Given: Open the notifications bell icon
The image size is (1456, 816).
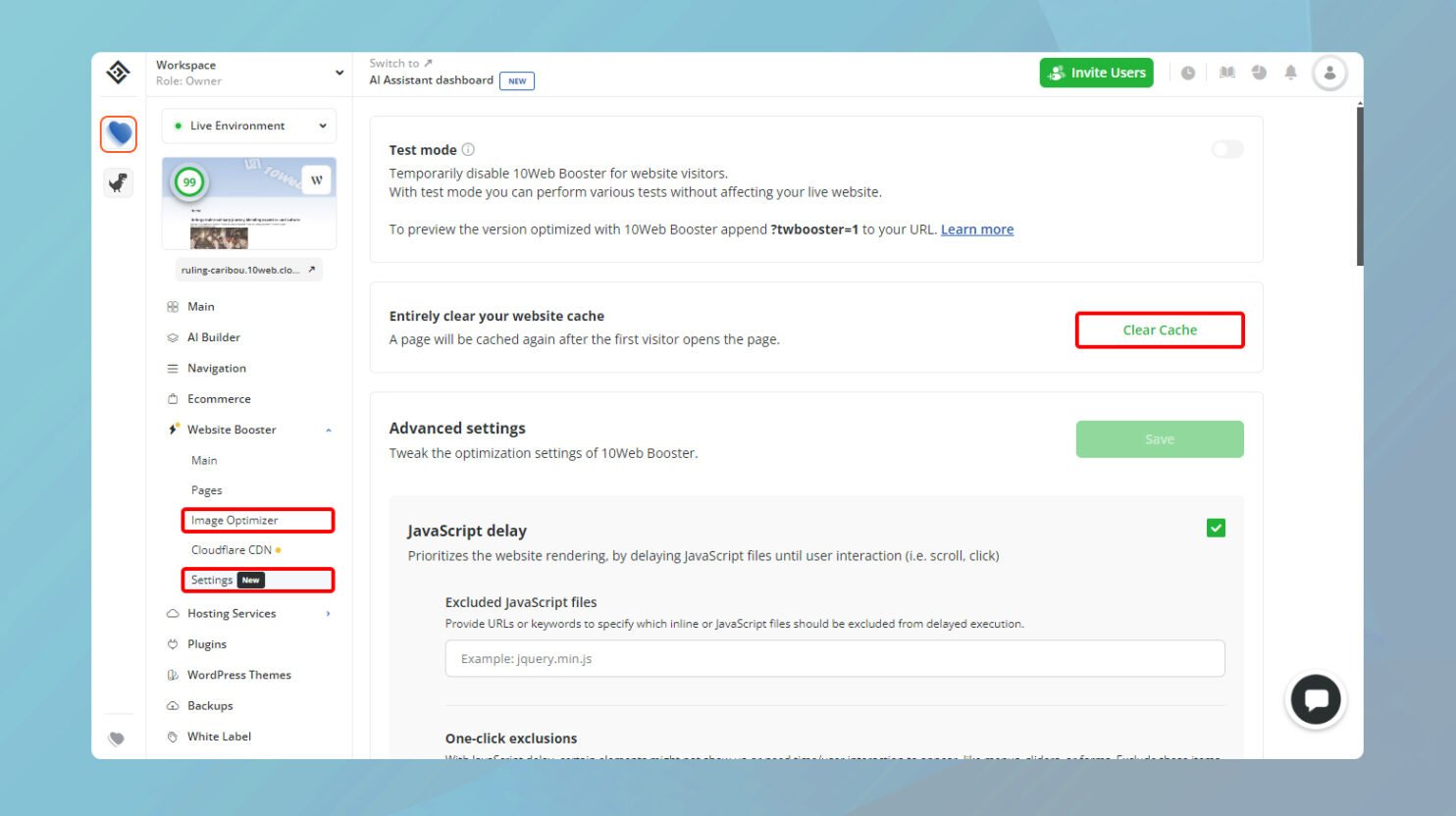Looking at the screenshot, I should coord(1290,72).
